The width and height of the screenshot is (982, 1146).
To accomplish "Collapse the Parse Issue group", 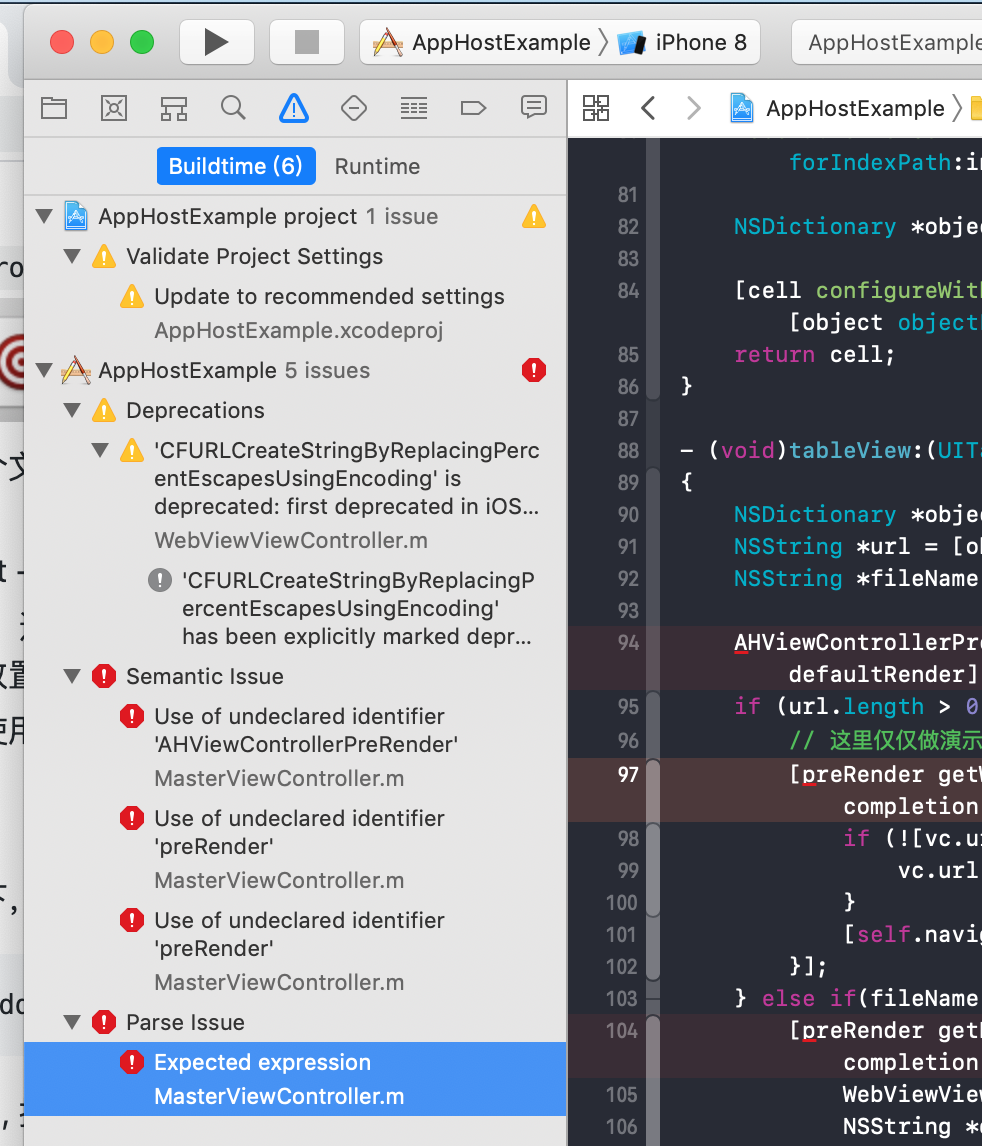I will [72, 1022].
